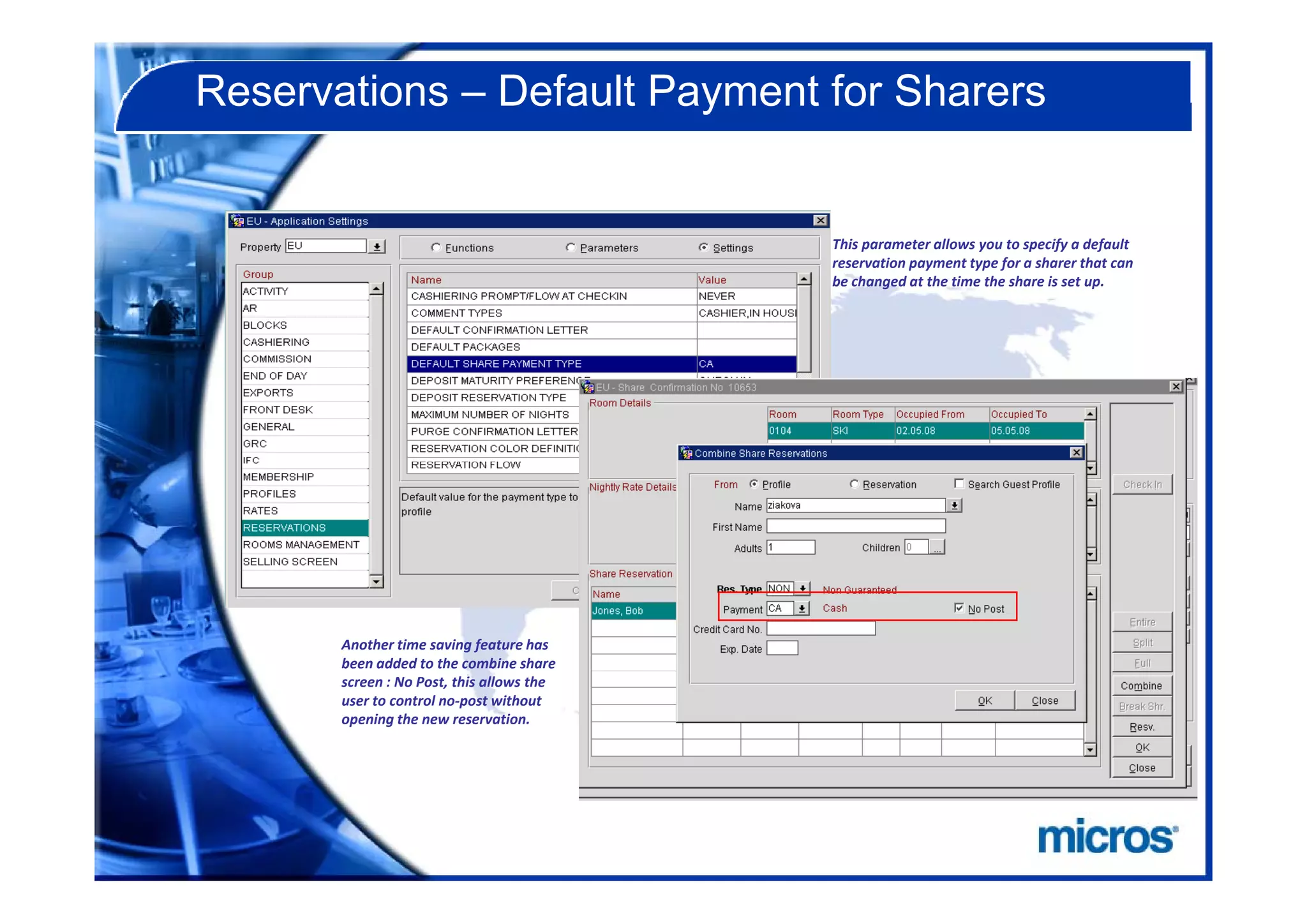Open the Property dropdown arrow
This screenshot has width=1307, height=924.
(377, 247)
